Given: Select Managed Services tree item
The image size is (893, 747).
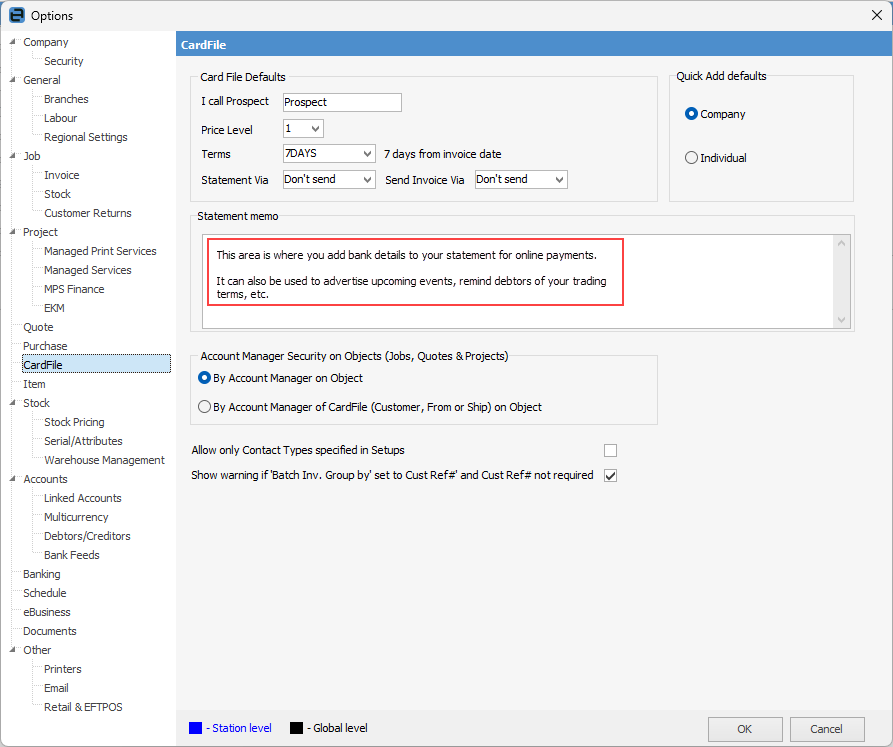Looking at the screenshot, I should pos(88,270).
